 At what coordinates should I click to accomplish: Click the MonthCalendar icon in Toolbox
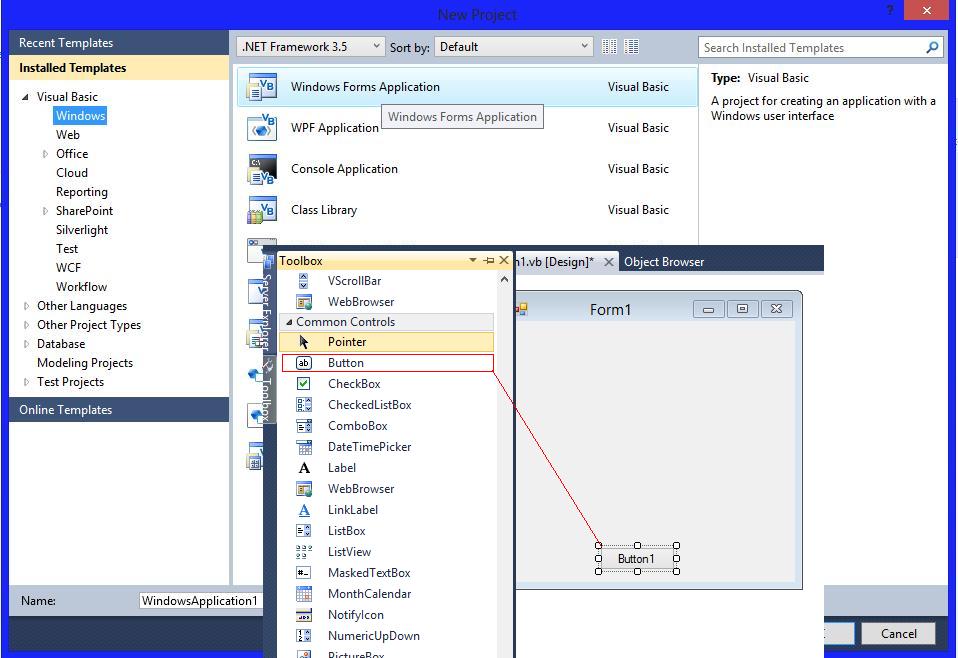click(x=304, y=594)
